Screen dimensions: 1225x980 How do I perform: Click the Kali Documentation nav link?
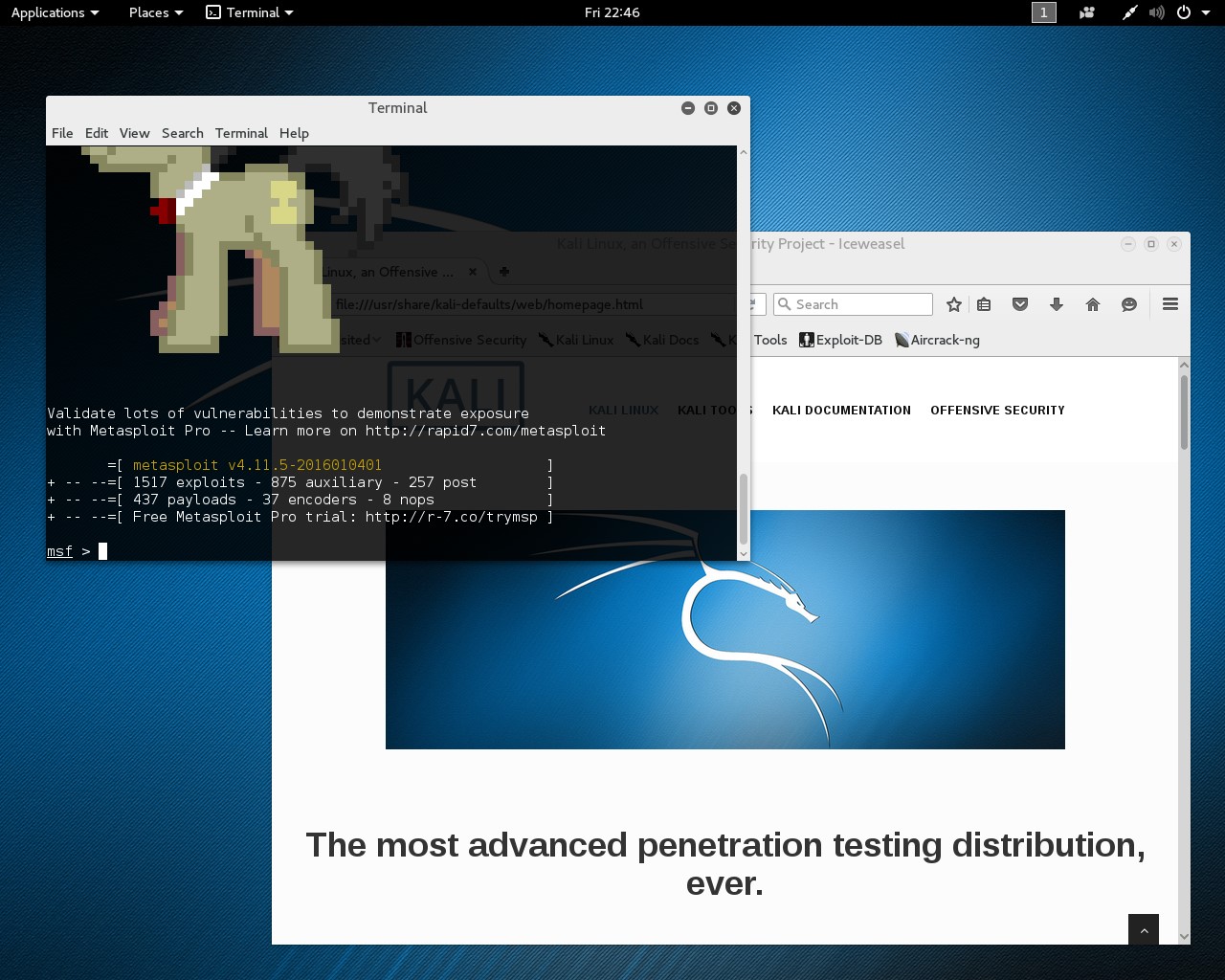click(841, 410)
